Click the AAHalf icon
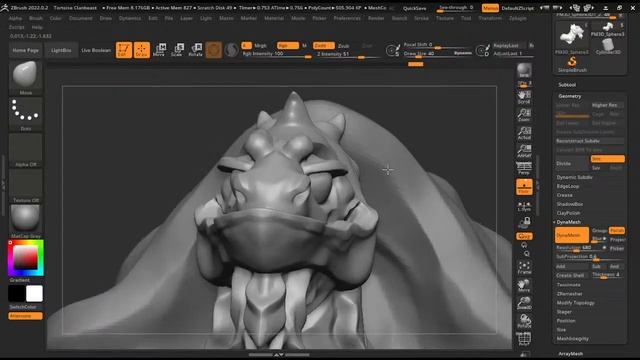 point(524,150)
